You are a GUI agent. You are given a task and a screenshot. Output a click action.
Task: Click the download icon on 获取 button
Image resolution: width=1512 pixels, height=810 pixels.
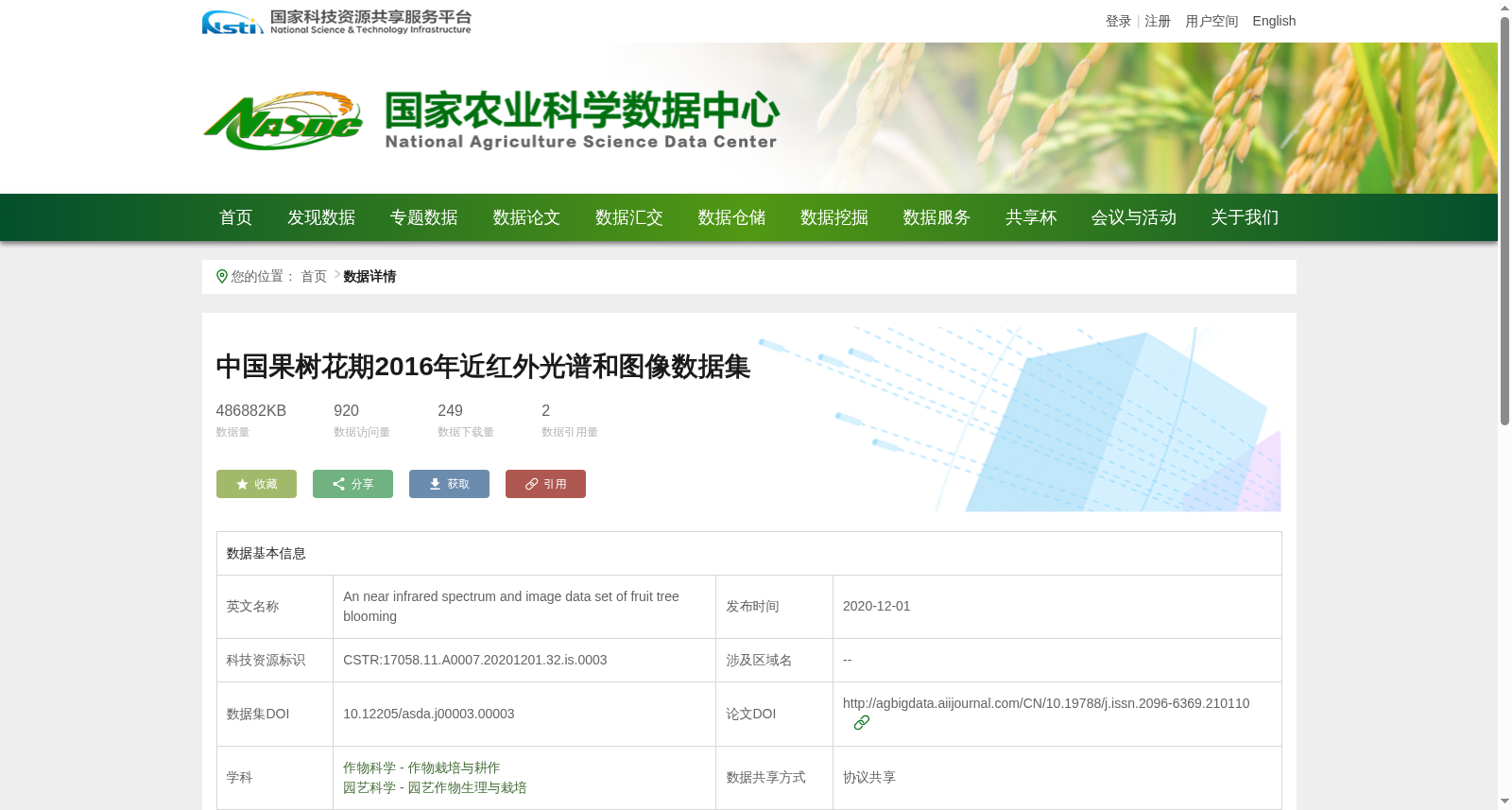pyautogui.click(x=435, y=484)
